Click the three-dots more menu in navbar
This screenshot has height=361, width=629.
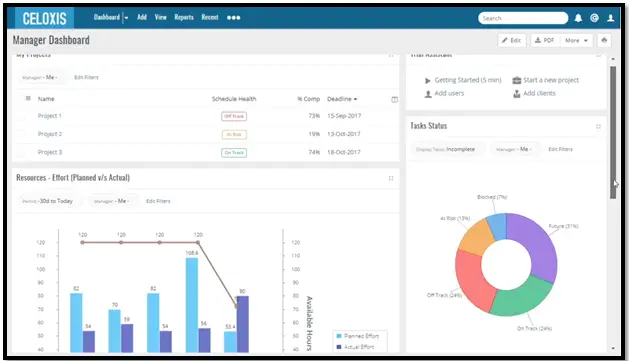[233, 18]
